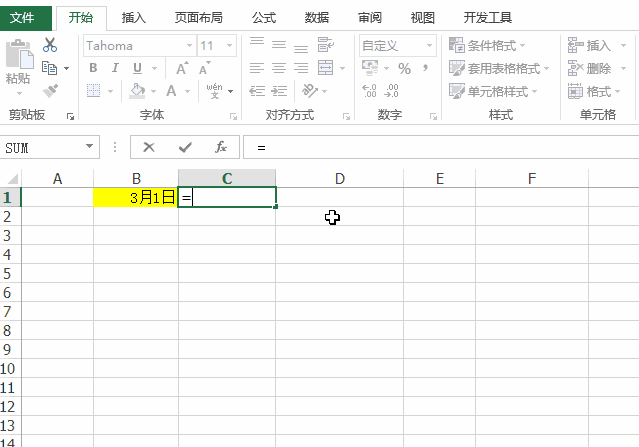
Task: Confirm formula entry with checkmark
Action: coord(185,147)
